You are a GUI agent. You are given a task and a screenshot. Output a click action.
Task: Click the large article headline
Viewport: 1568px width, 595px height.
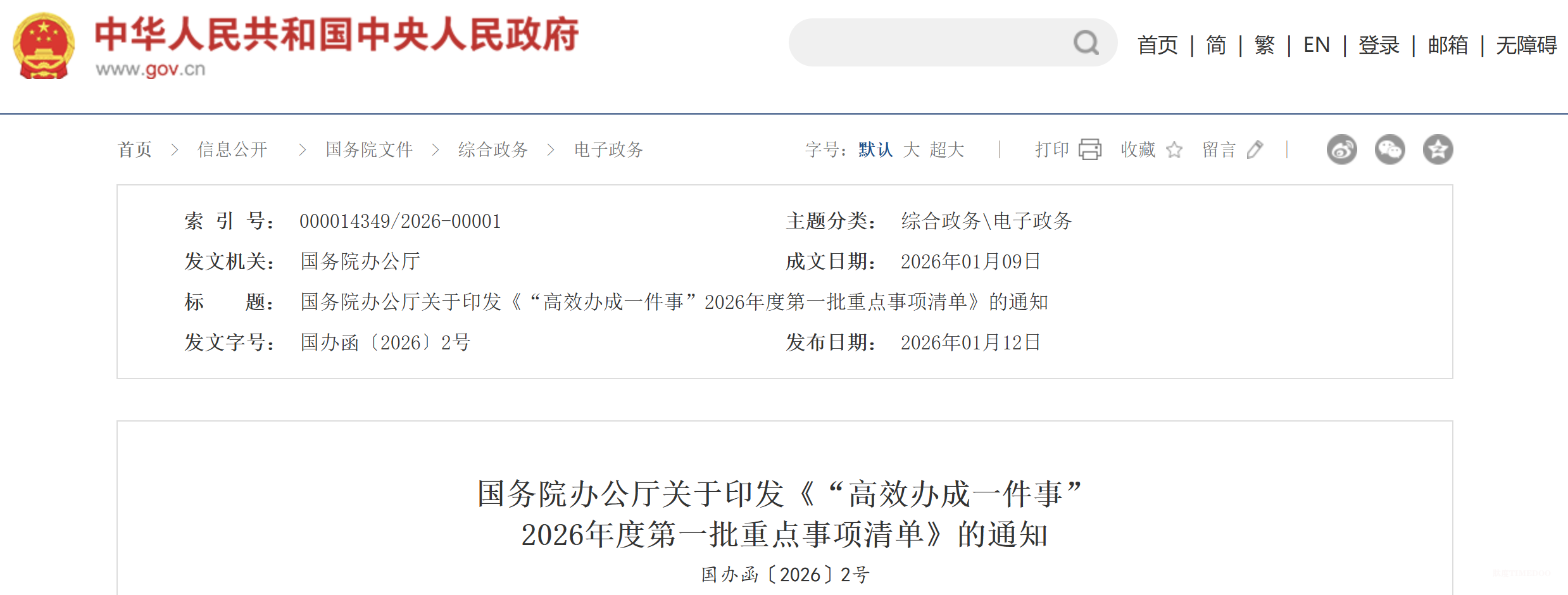coord(780,514)
